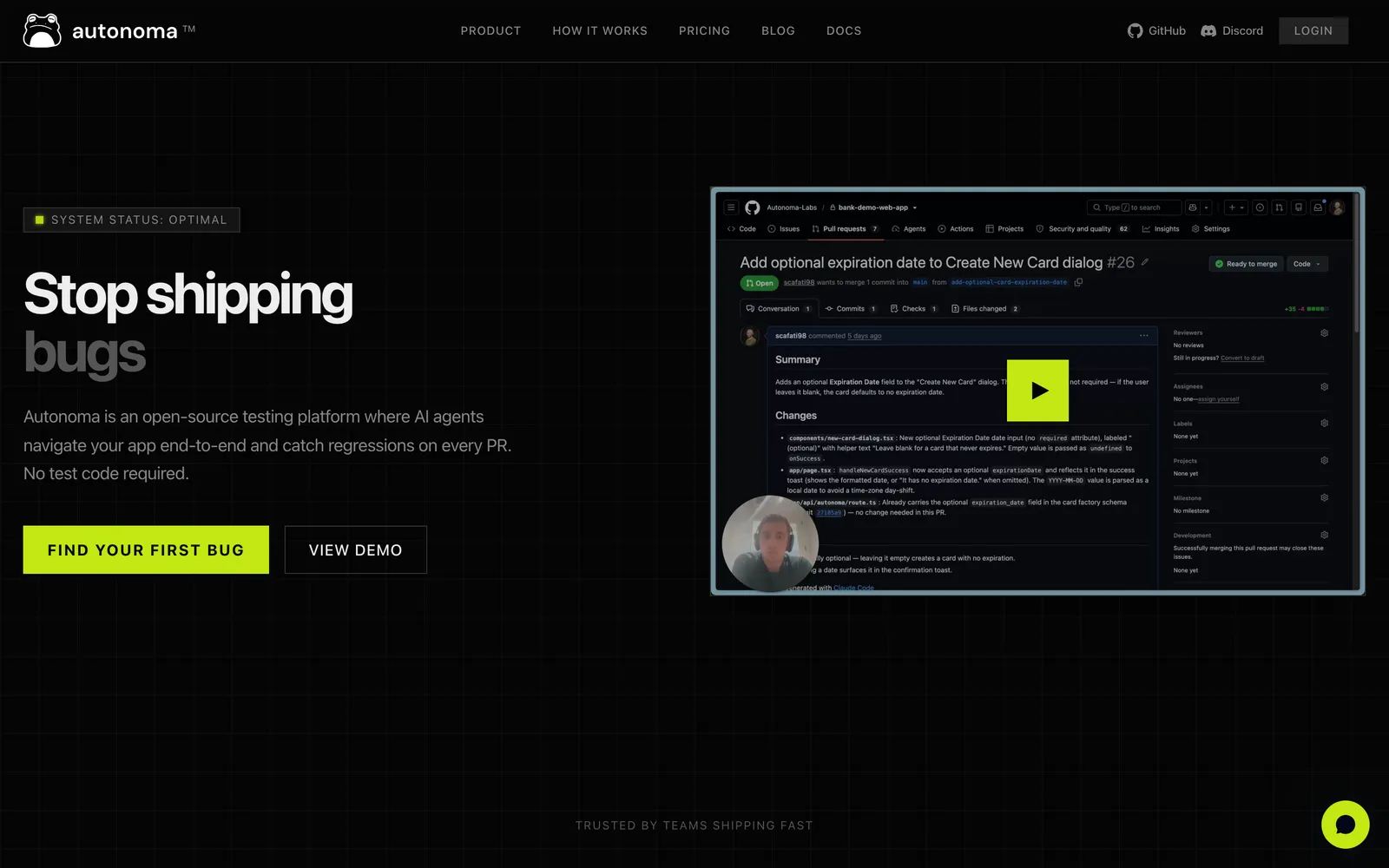Click the Copilot icon in the preview header
This screenshot has height=868, width=1389.
pos(1193,207)
